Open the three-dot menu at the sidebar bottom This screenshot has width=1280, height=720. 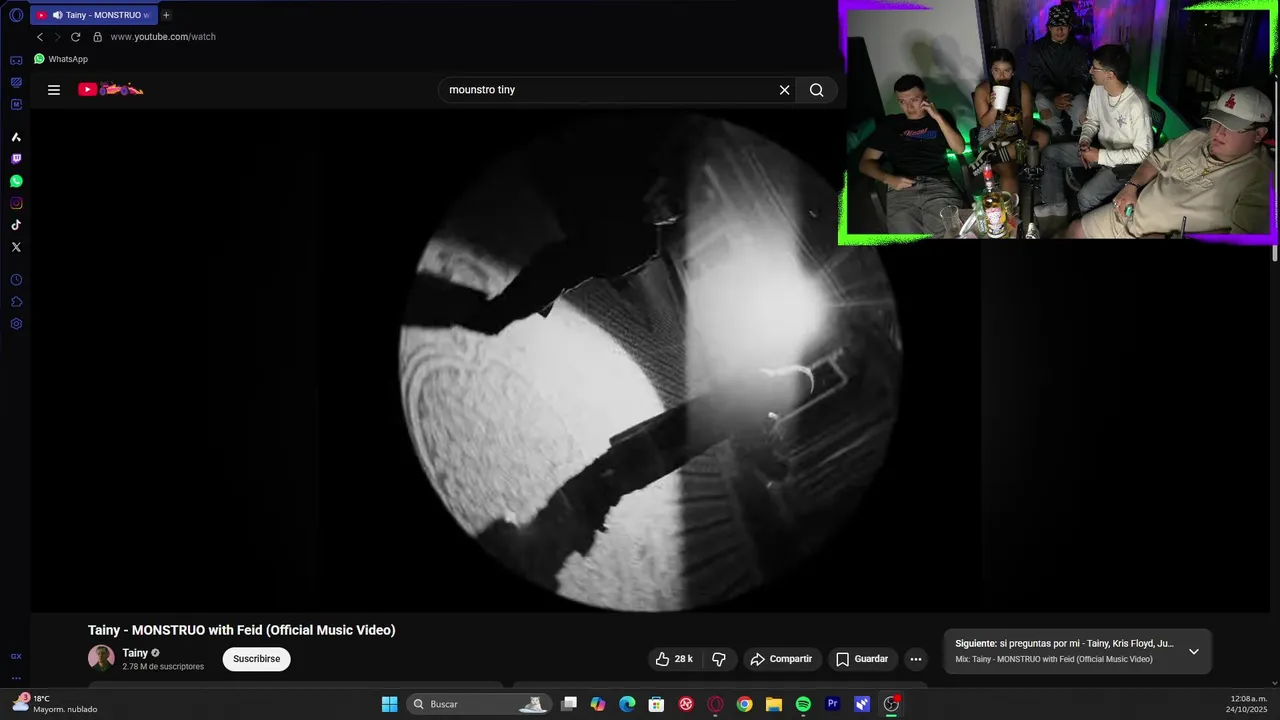point(16,678)
